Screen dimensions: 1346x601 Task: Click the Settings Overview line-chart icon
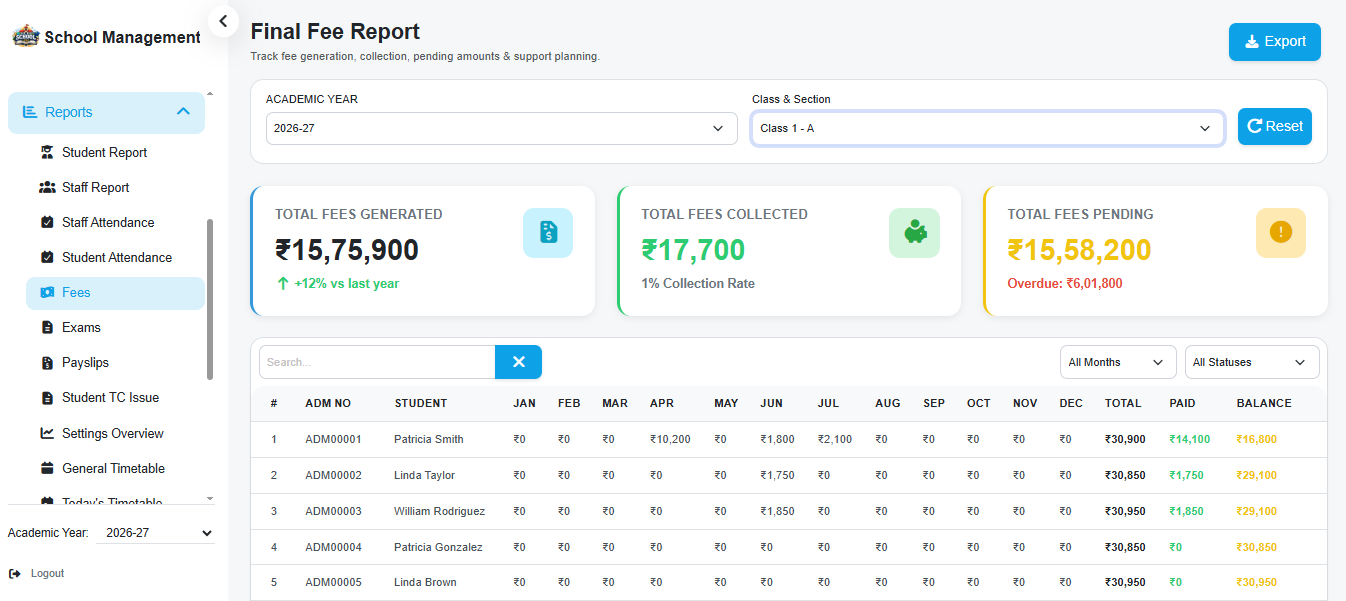pos(47,433)
